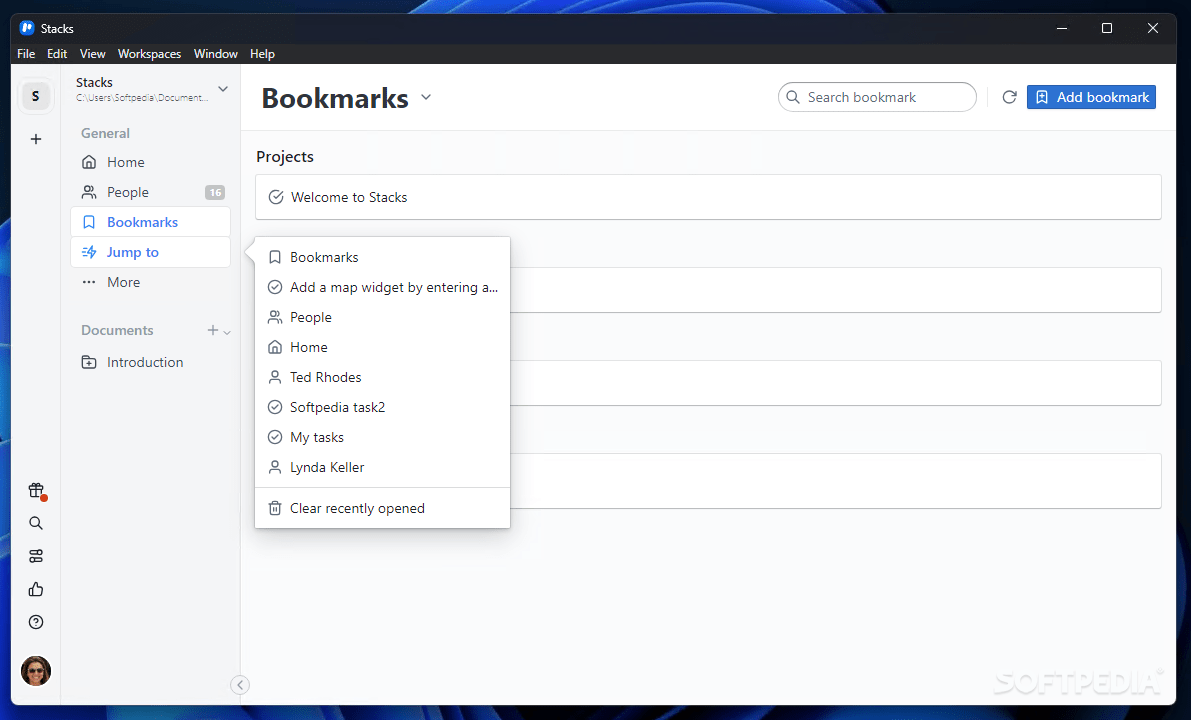Image resolution: width=1191 pixels, height=720 pixels.
Task: Focus the Search bookmark field
Action: 877,97
